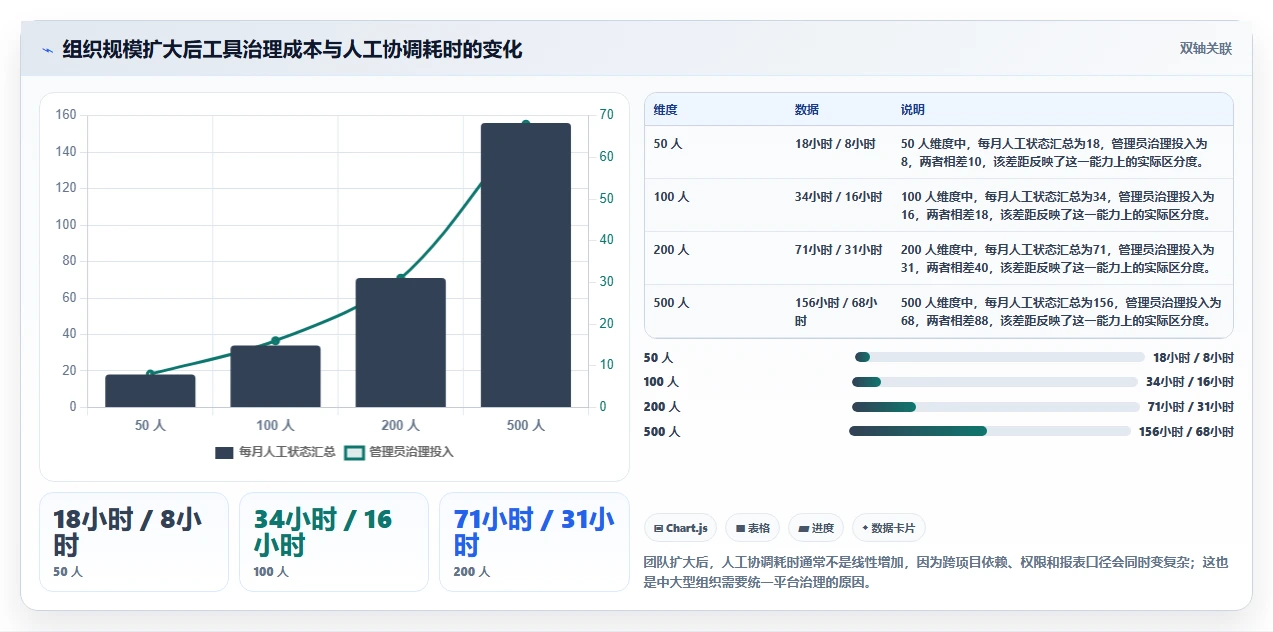
Task: Click table cell 71小时 / 31小时
Action: point(838,250)
